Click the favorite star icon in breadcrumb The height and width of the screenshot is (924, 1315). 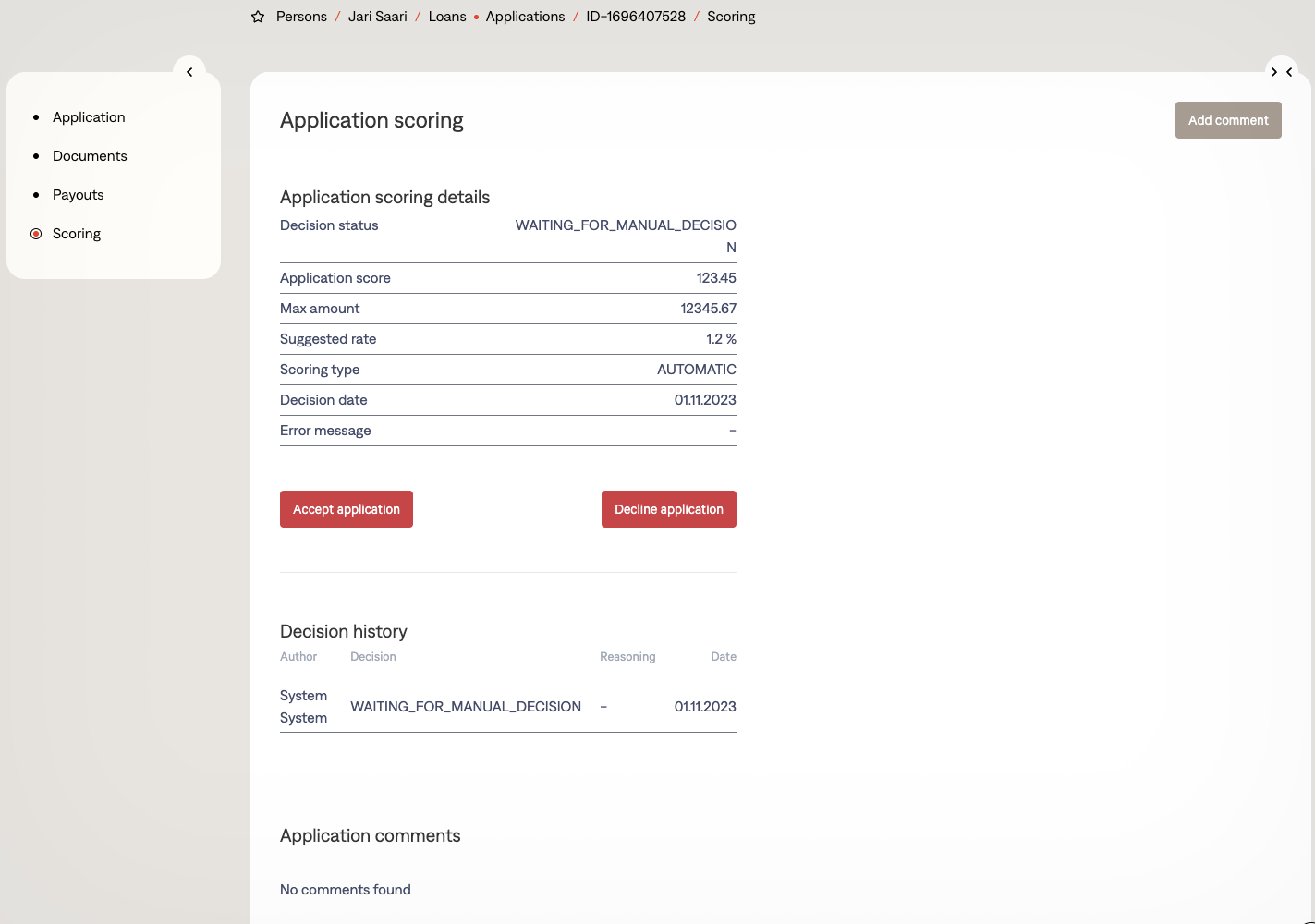tap(258, 17)
